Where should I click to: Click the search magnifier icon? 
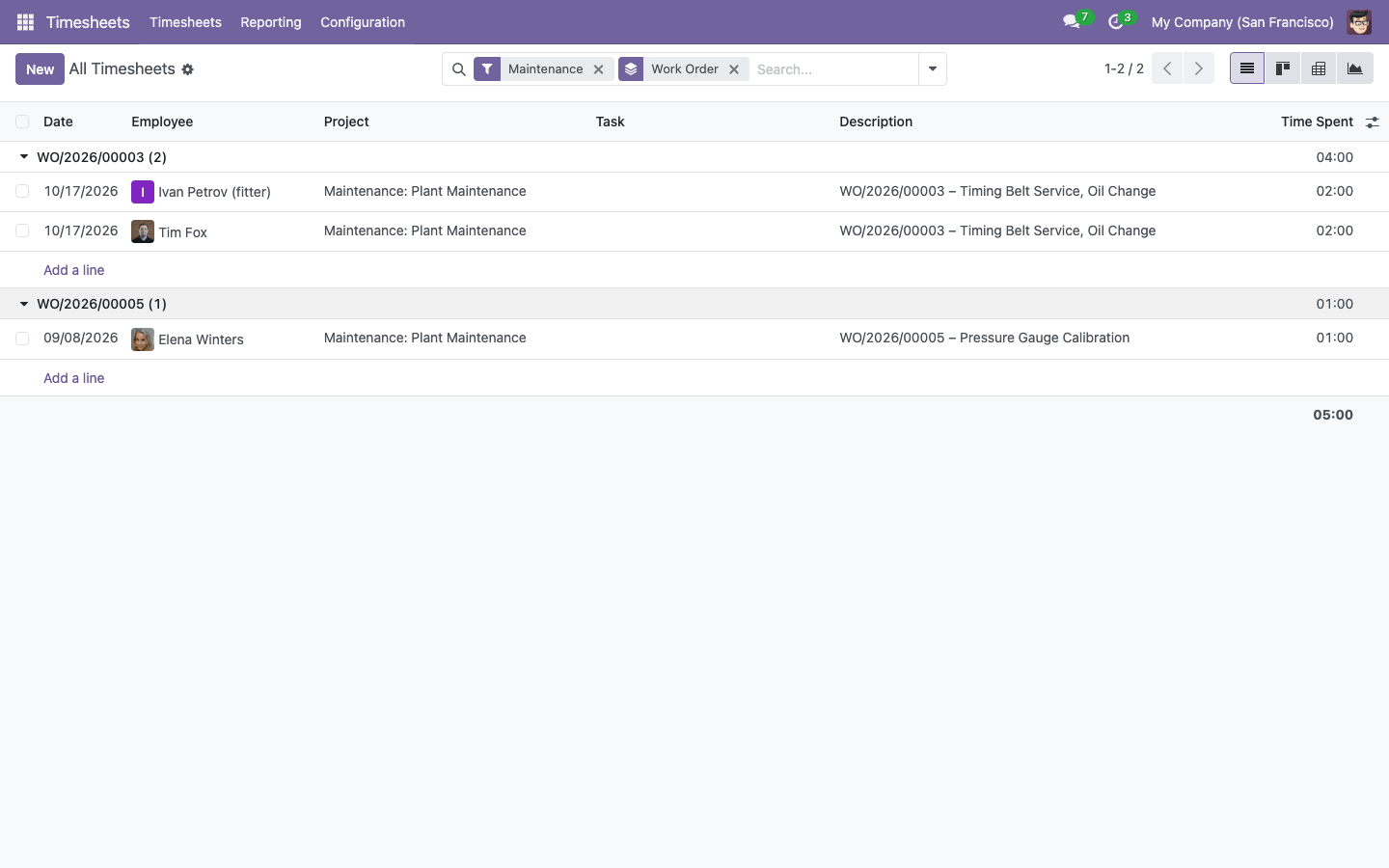tap(459, 69)
